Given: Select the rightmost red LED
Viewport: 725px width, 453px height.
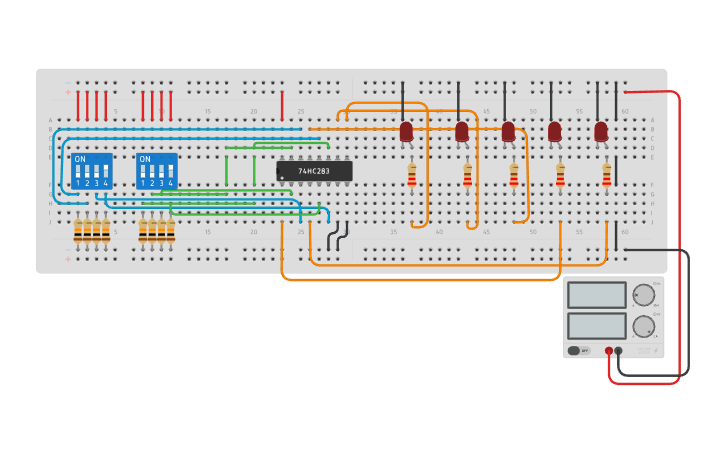Looking at the screenshot, I should coord(601,134).
